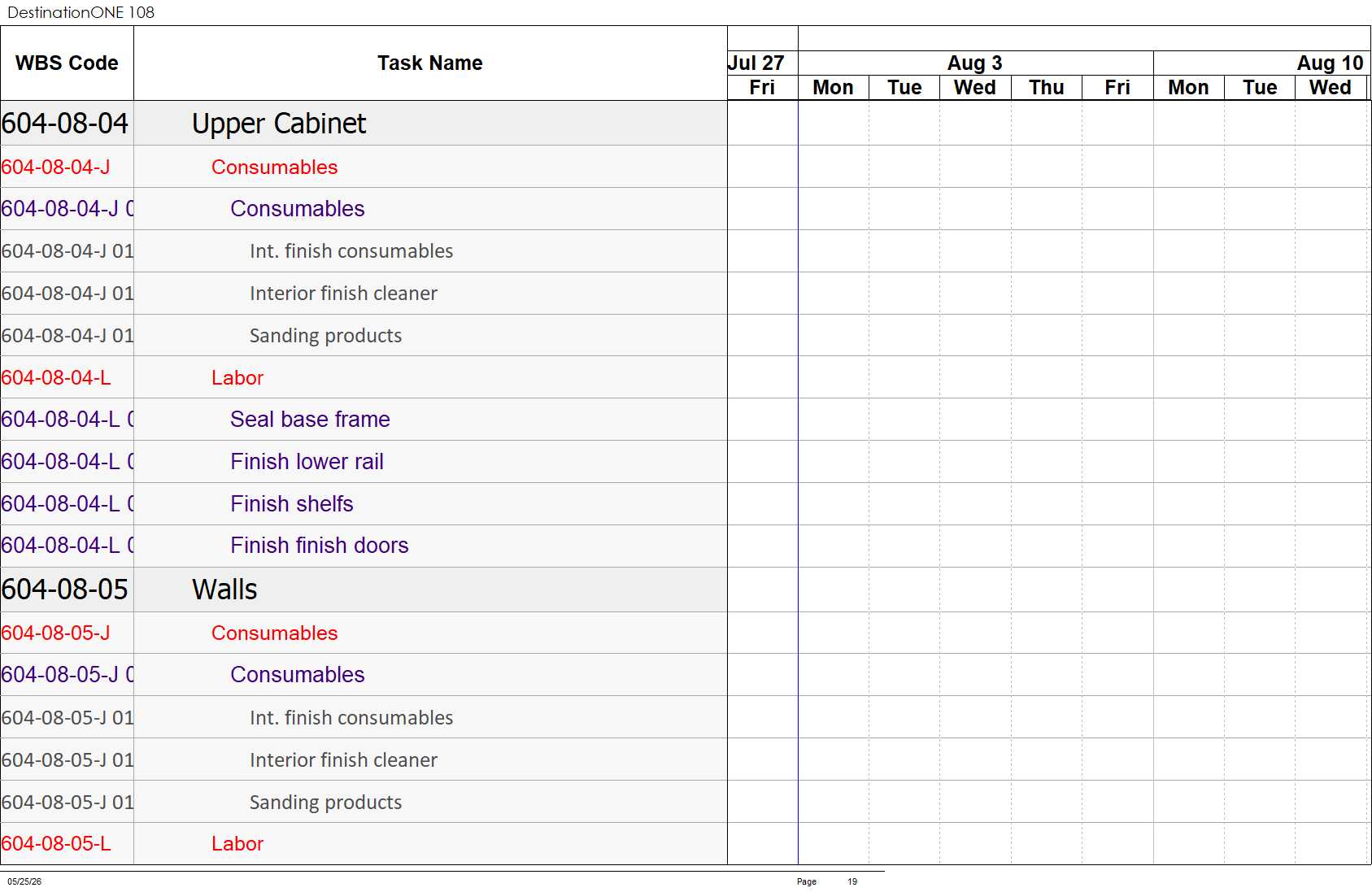Select the Aug 10 week header
Viewport: 1372px width, 892px height.
(x=1330, y=63)
